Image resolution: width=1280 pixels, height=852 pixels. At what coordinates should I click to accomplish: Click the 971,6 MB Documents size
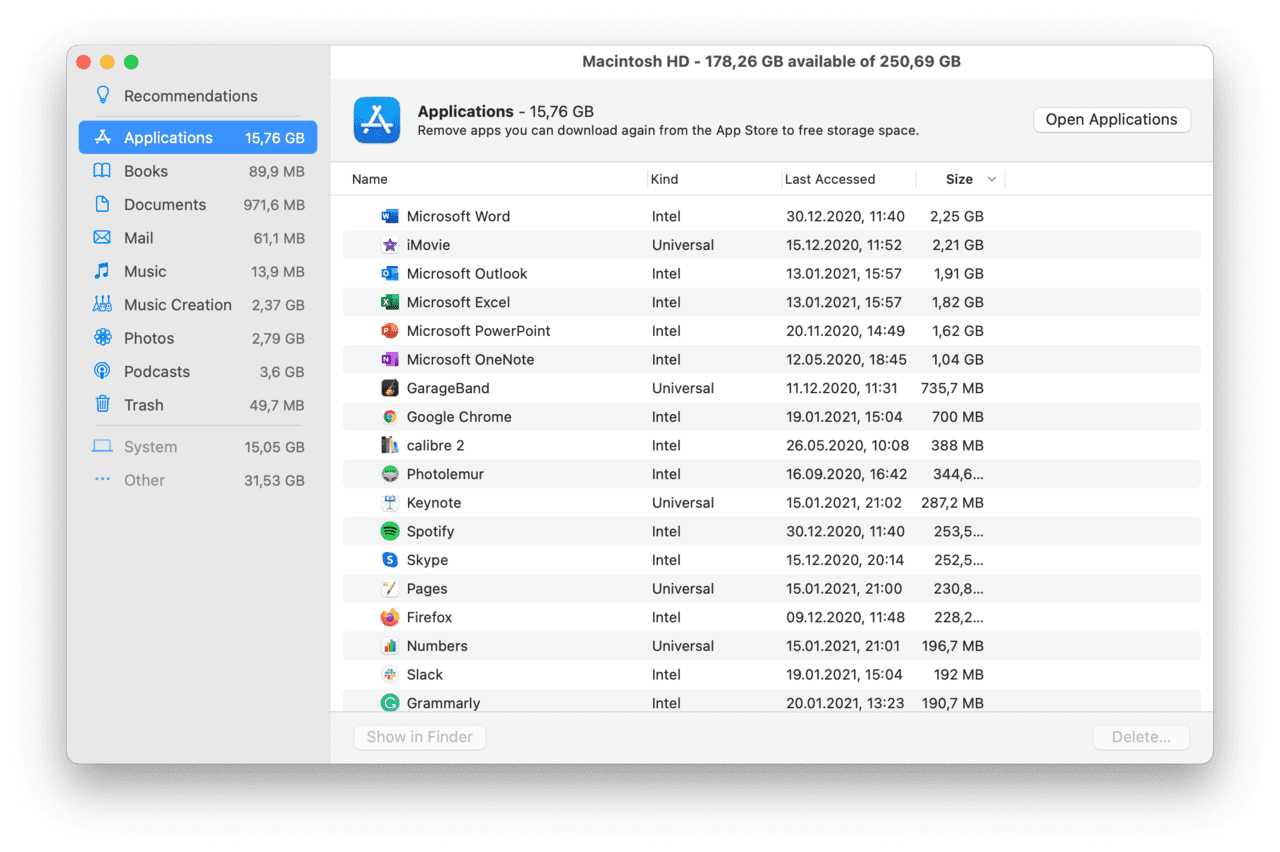[273, 204]
